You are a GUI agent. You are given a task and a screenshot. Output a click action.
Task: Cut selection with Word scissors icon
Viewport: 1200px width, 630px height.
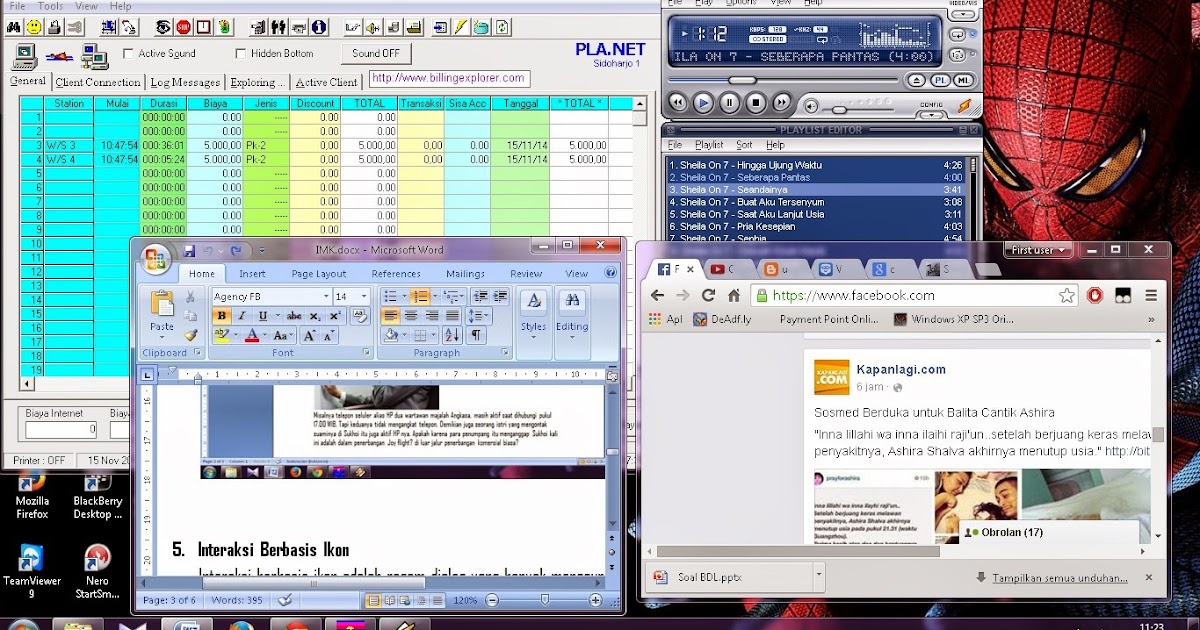click(x=190, y=297)
